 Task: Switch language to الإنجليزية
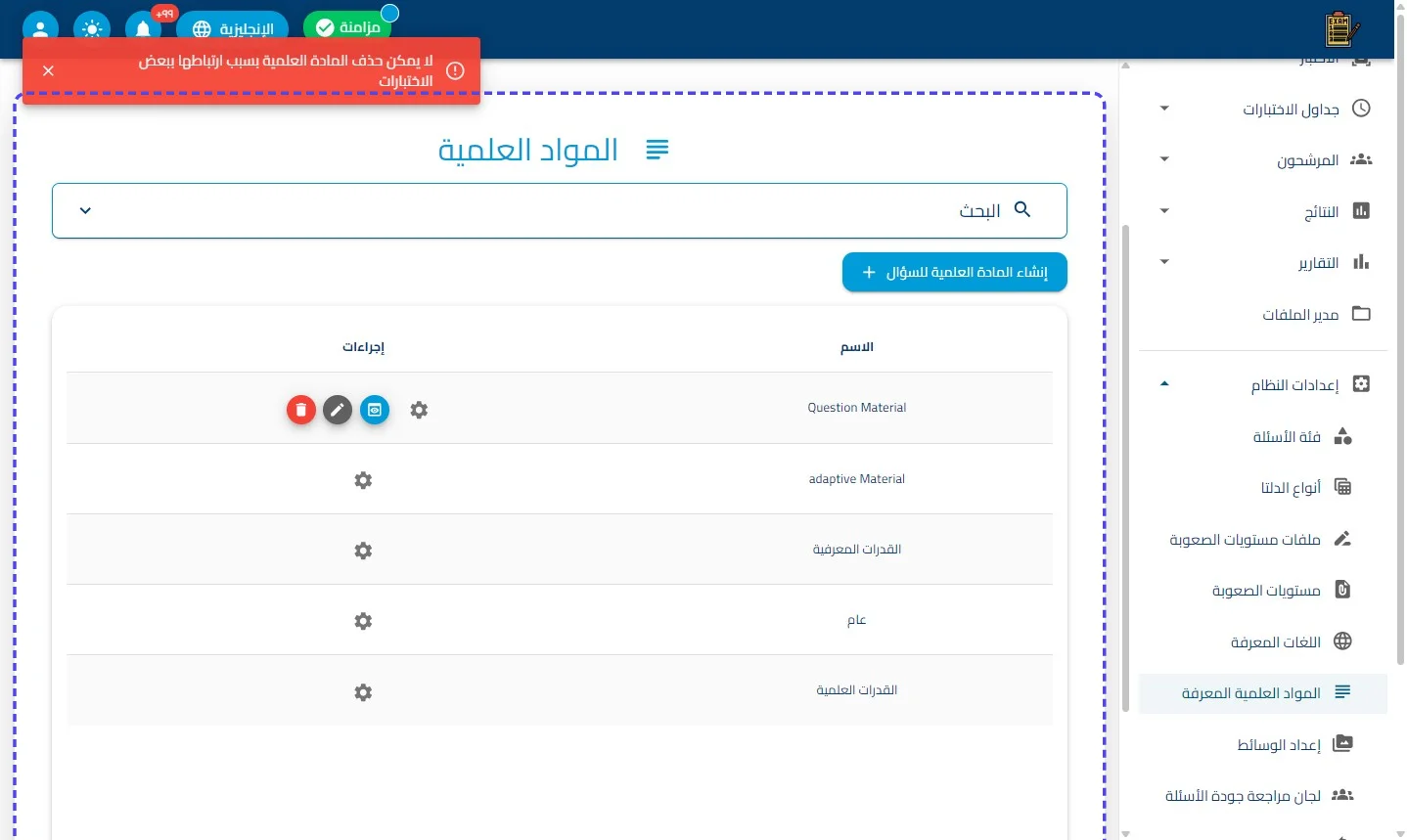click(x=232, y=28)
